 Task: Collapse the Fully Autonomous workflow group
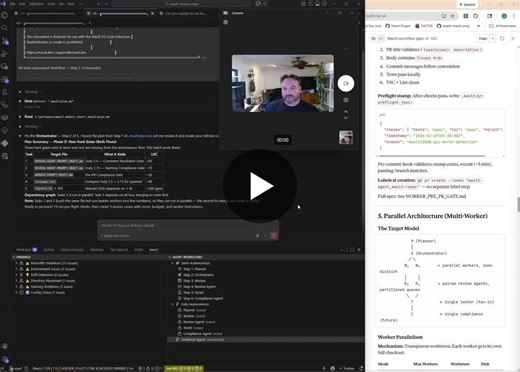173,304
